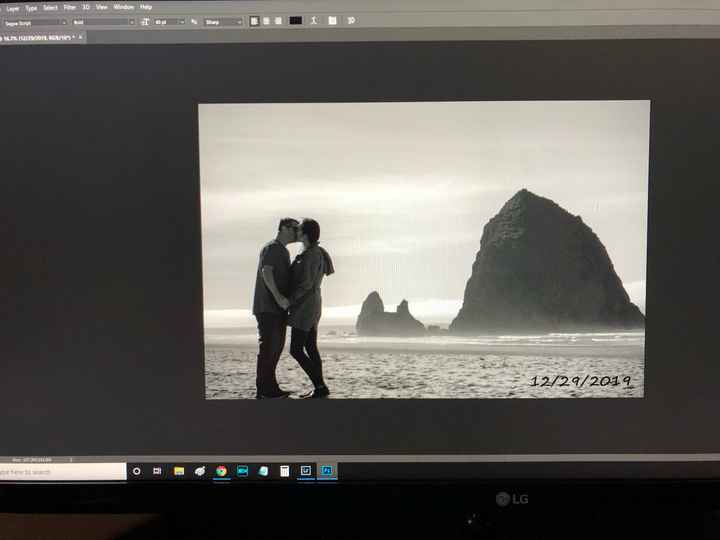Open Cortana from the taskbar

[136, 471]
